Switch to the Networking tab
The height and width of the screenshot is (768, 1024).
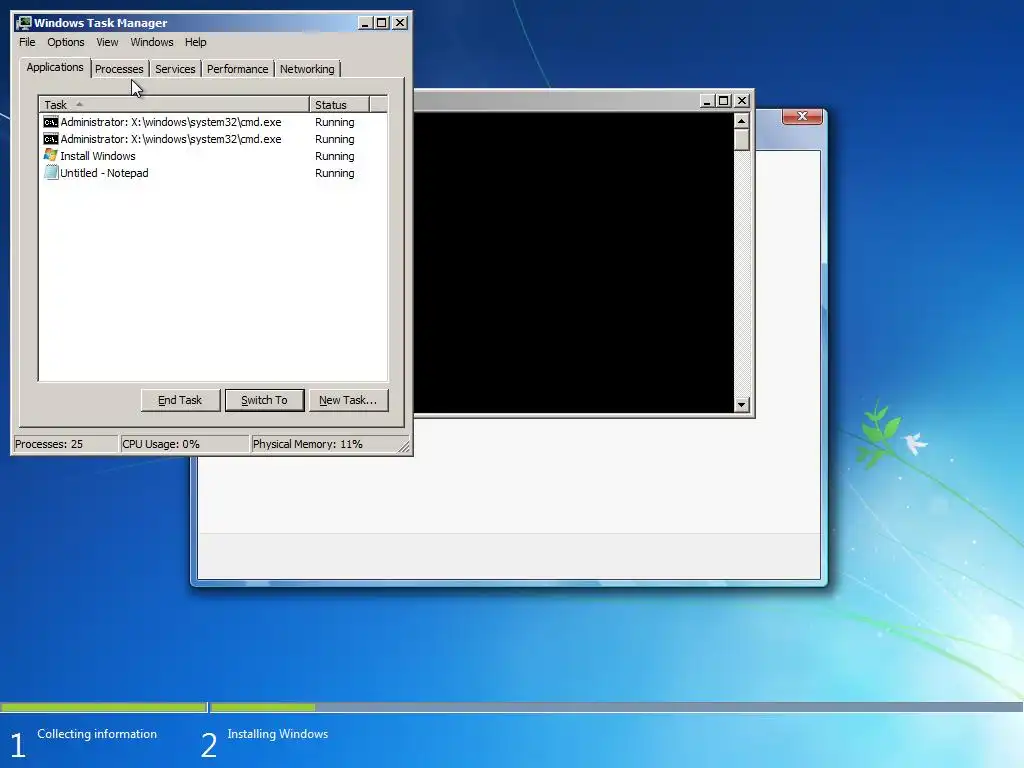(x=307, y=69)
